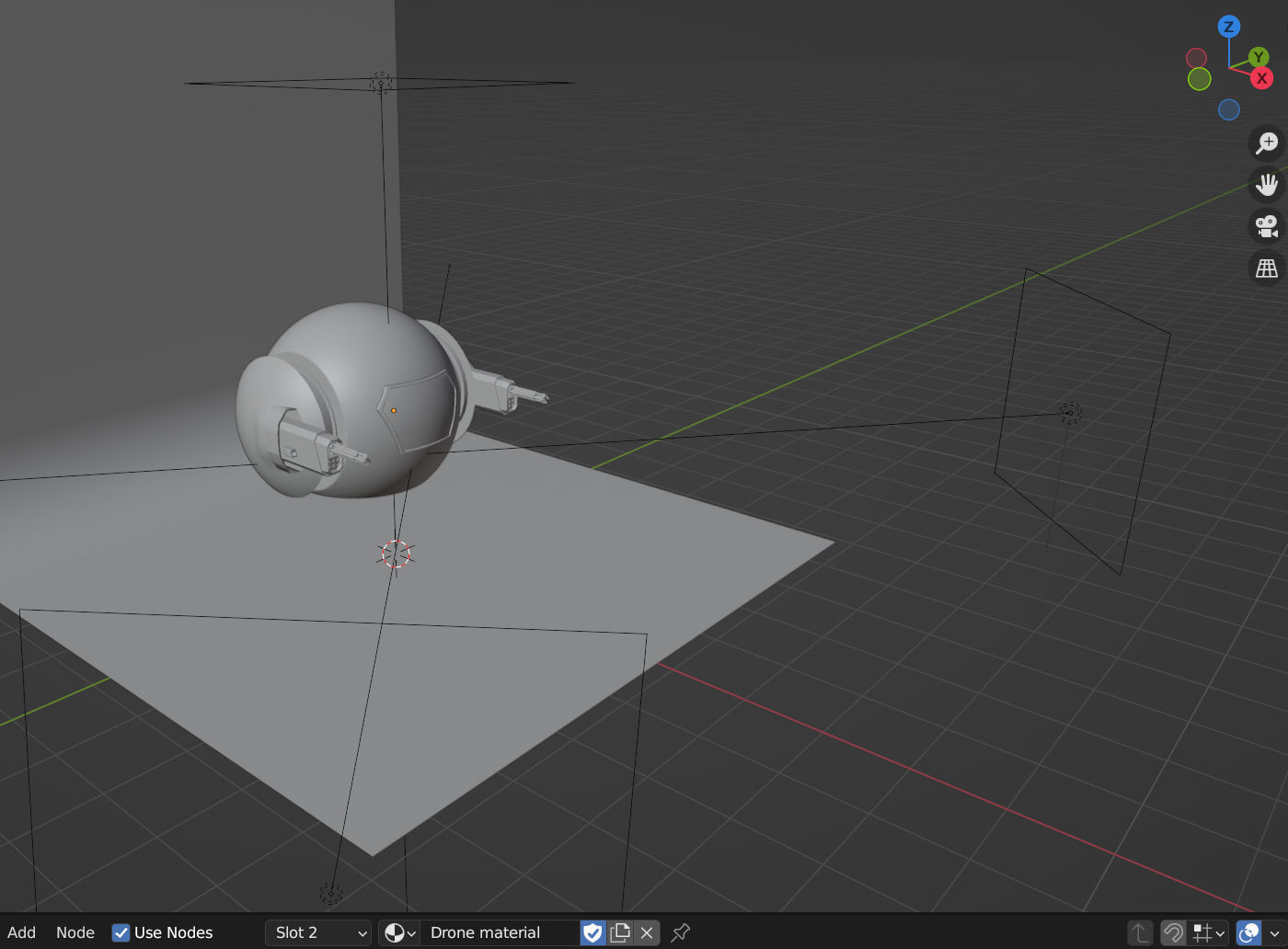Open the snap node element dropdown
This screenshot has width=1288, height=949.
1209,932
